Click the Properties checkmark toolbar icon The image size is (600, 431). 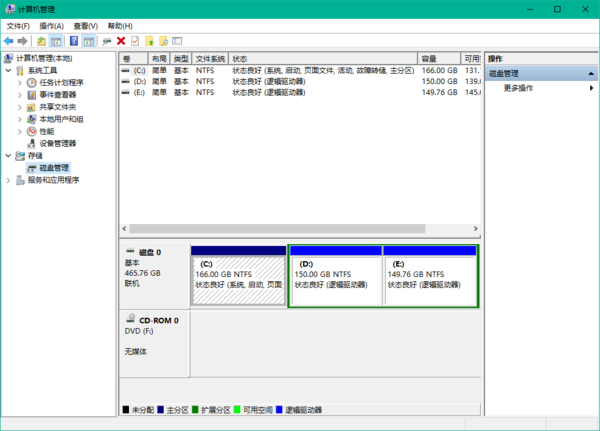135,41
